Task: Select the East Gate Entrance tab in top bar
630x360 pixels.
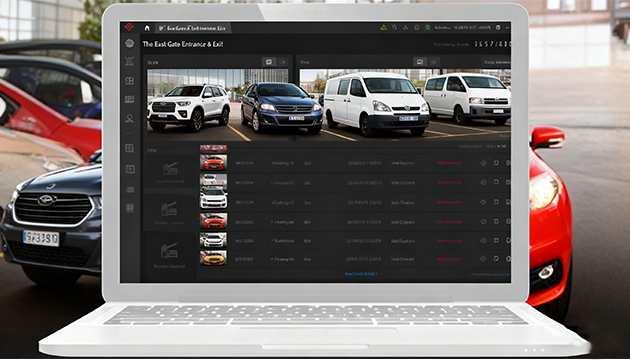Action: [192, 28]
